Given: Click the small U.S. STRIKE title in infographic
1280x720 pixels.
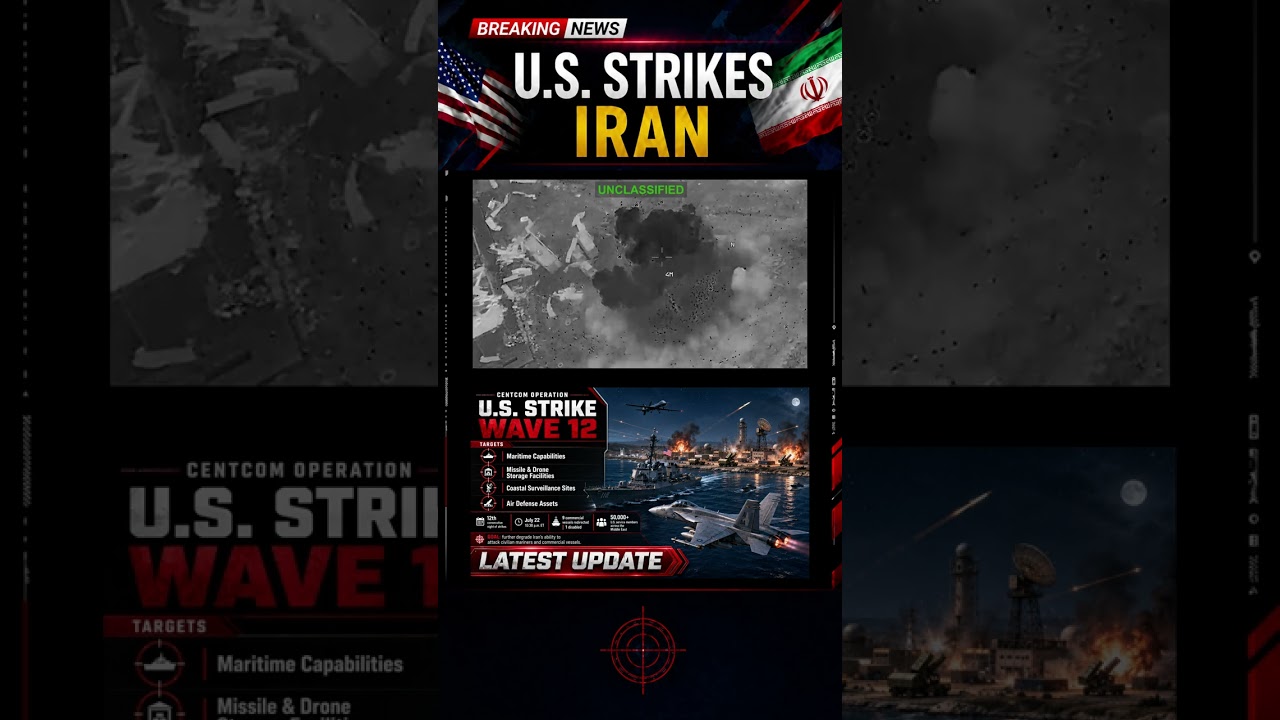Looking at the screenshot, I should click(x=537, y=408).
